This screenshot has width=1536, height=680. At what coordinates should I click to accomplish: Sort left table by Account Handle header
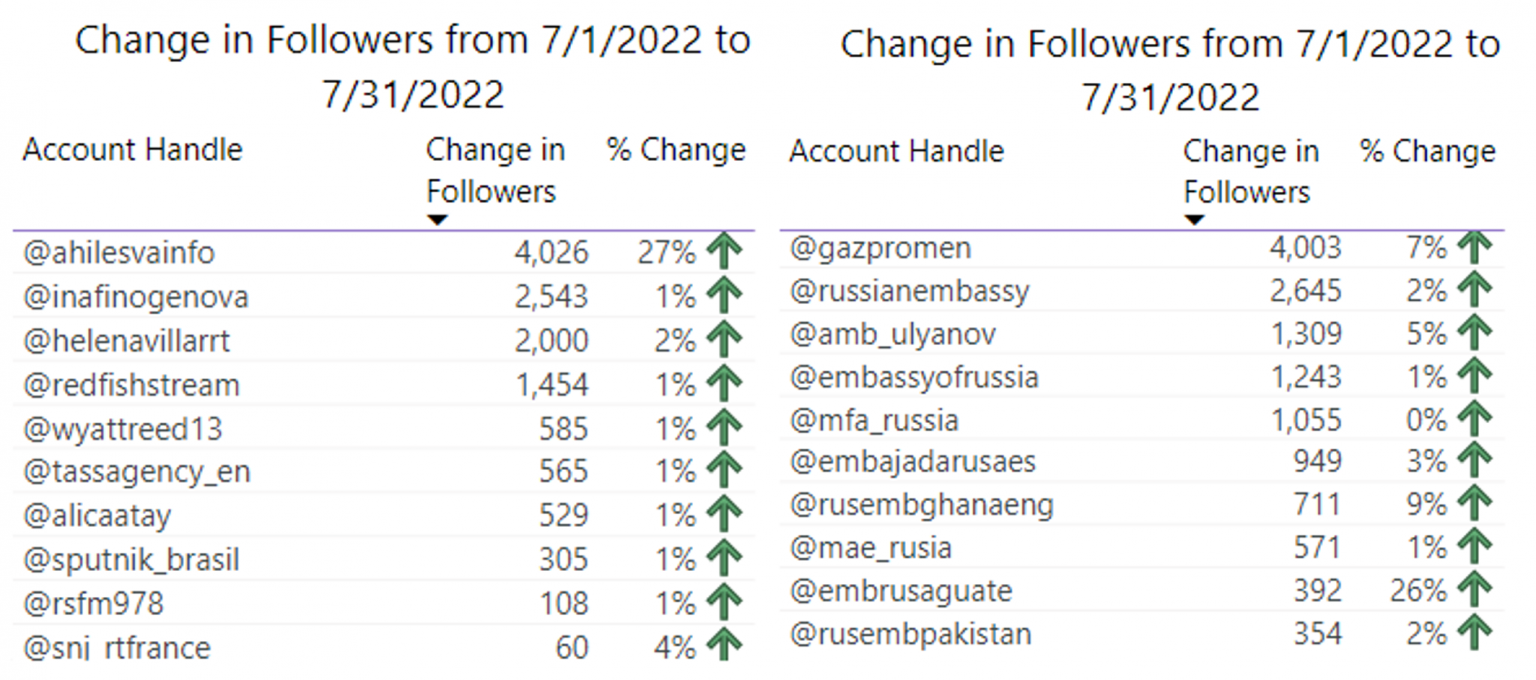(133, 150)
